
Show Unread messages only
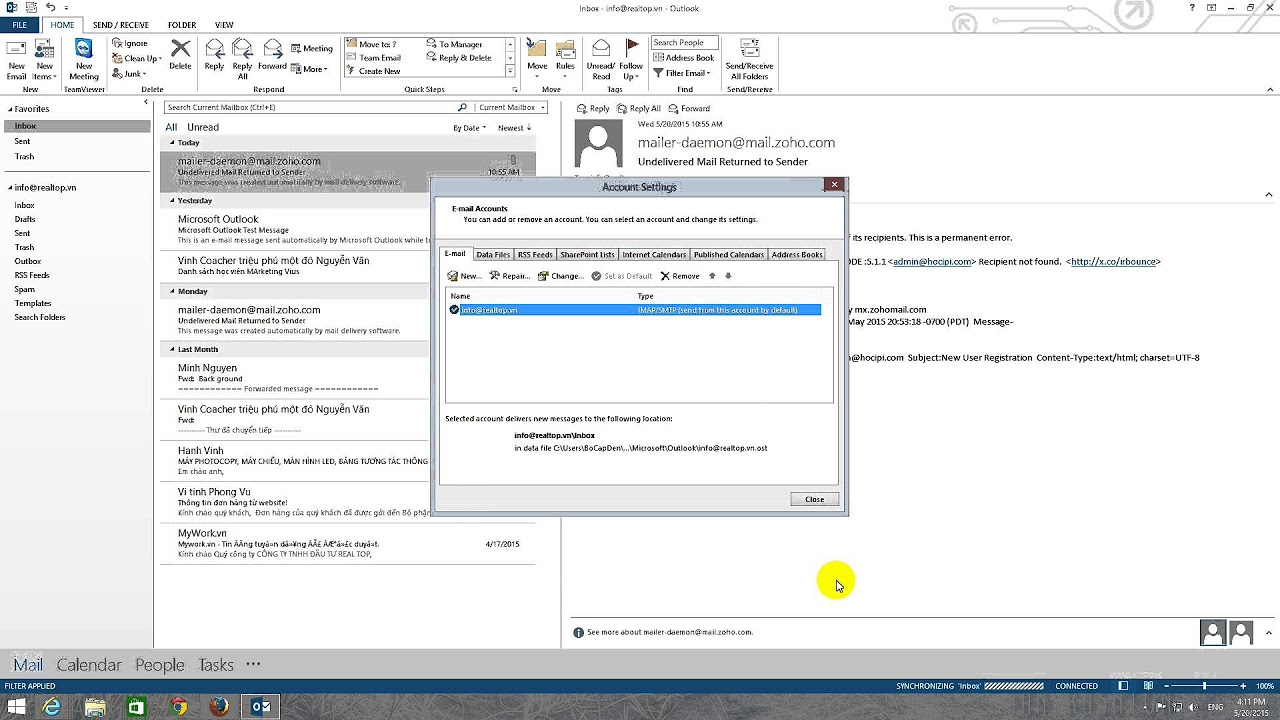tap(203, 127)
